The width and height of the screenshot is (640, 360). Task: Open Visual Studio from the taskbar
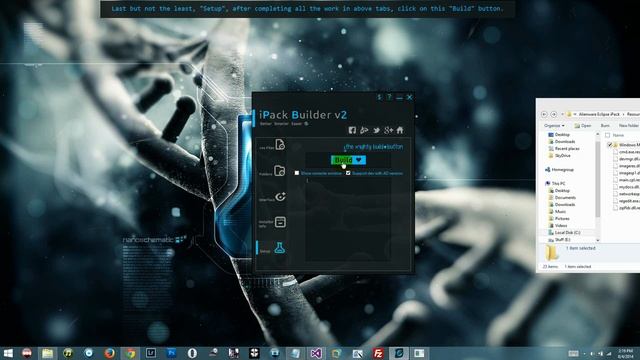point(316,353)
